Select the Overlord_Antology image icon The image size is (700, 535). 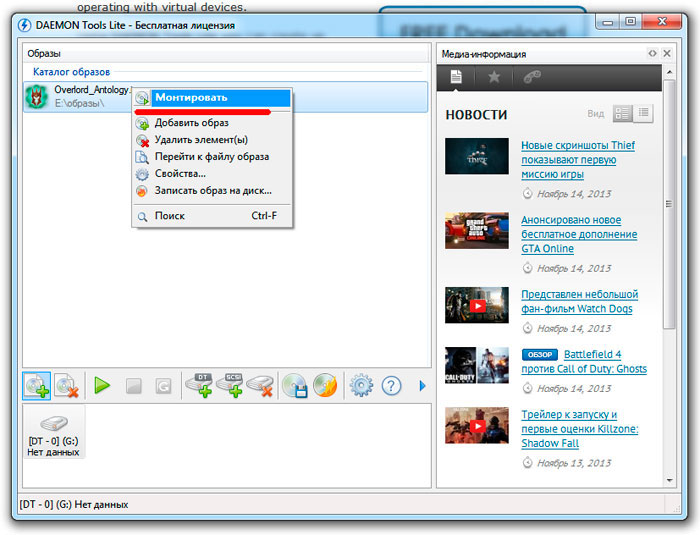(37, 96)
